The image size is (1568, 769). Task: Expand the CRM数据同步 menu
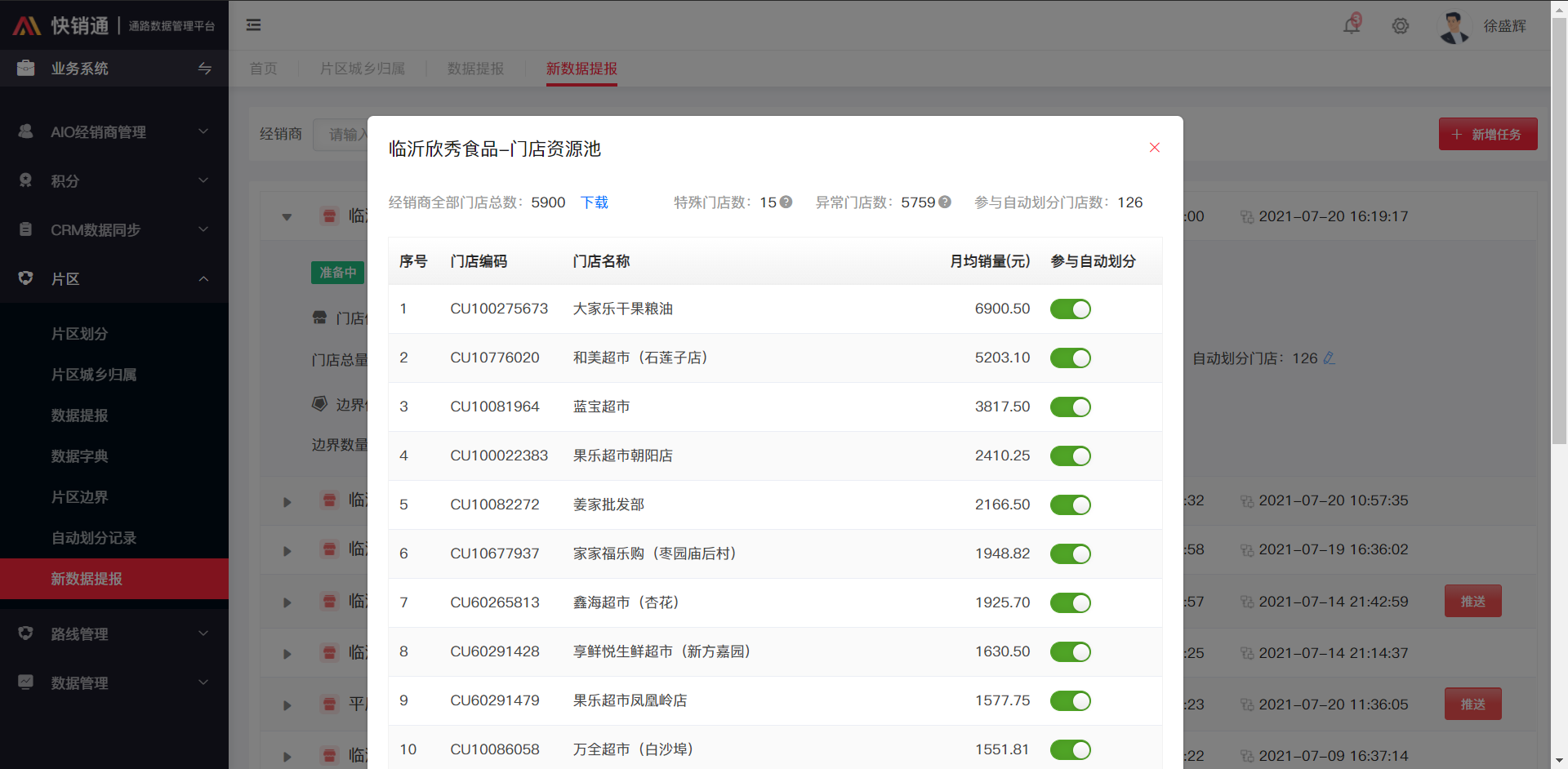203,229
